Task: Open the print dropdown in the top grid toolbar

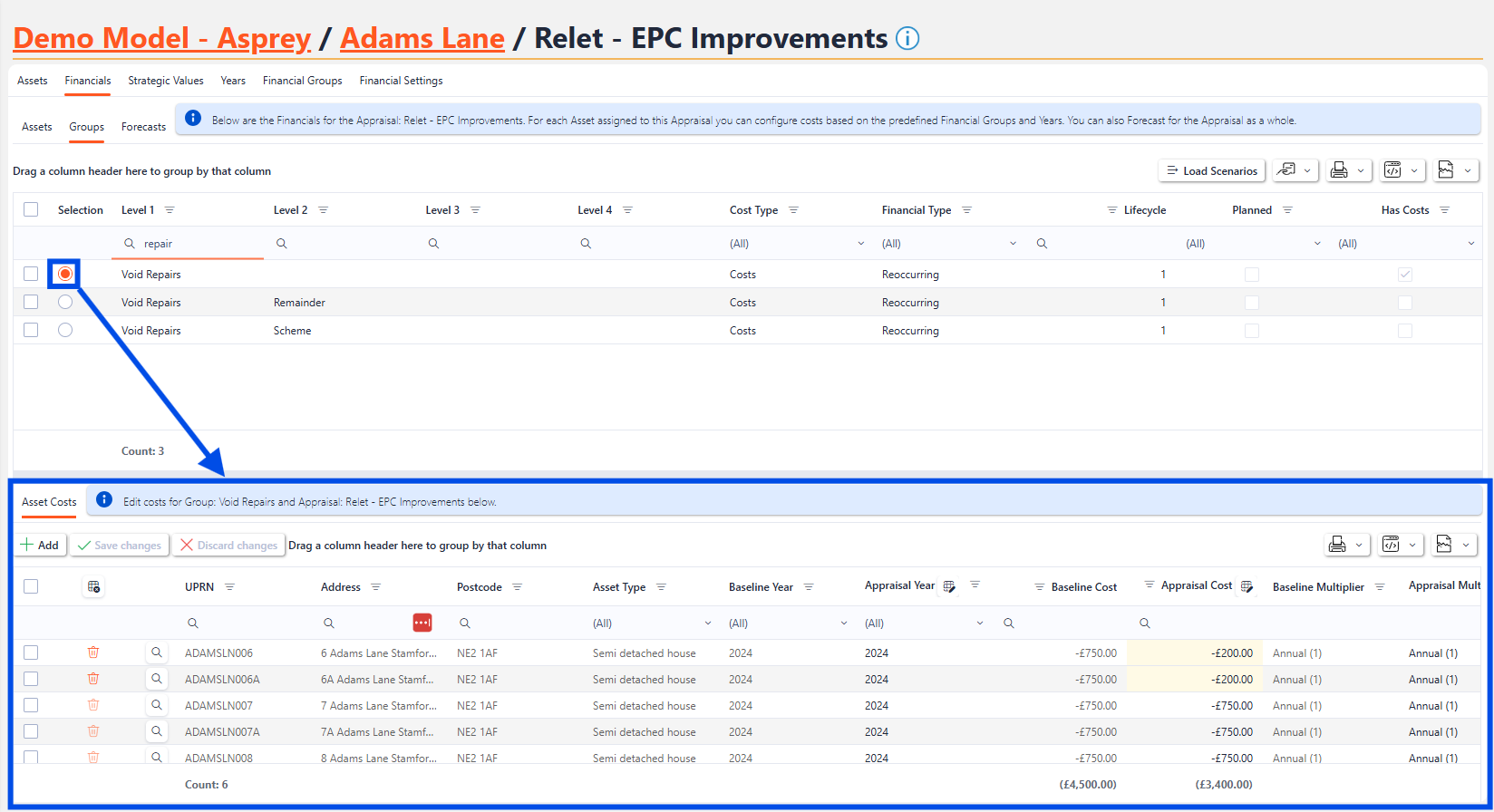Action: pyautogui.click(x=1347, y=170)
